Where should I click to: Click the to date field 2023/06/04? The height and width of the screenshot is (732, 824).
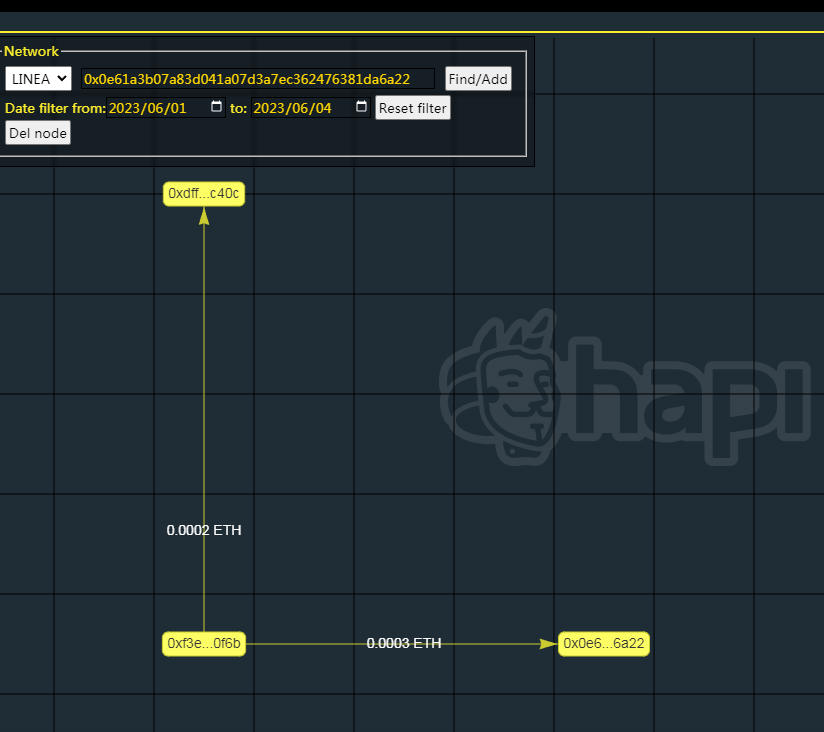tap(311, 108)
